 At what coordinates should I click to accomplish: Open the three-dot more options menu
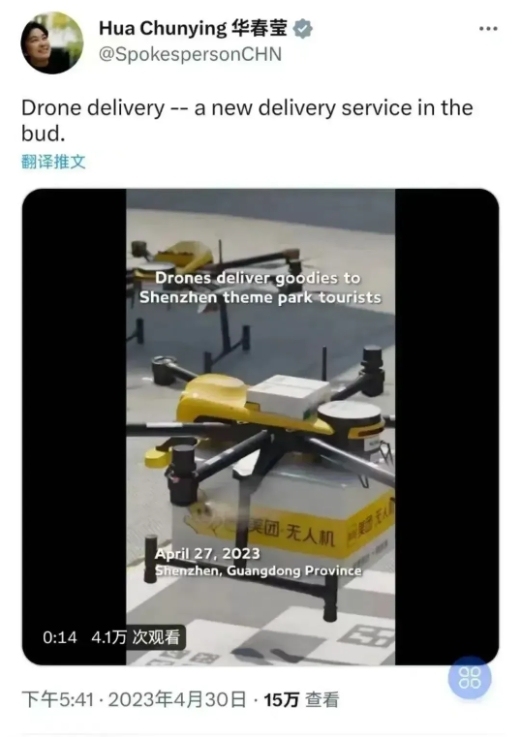488,29
